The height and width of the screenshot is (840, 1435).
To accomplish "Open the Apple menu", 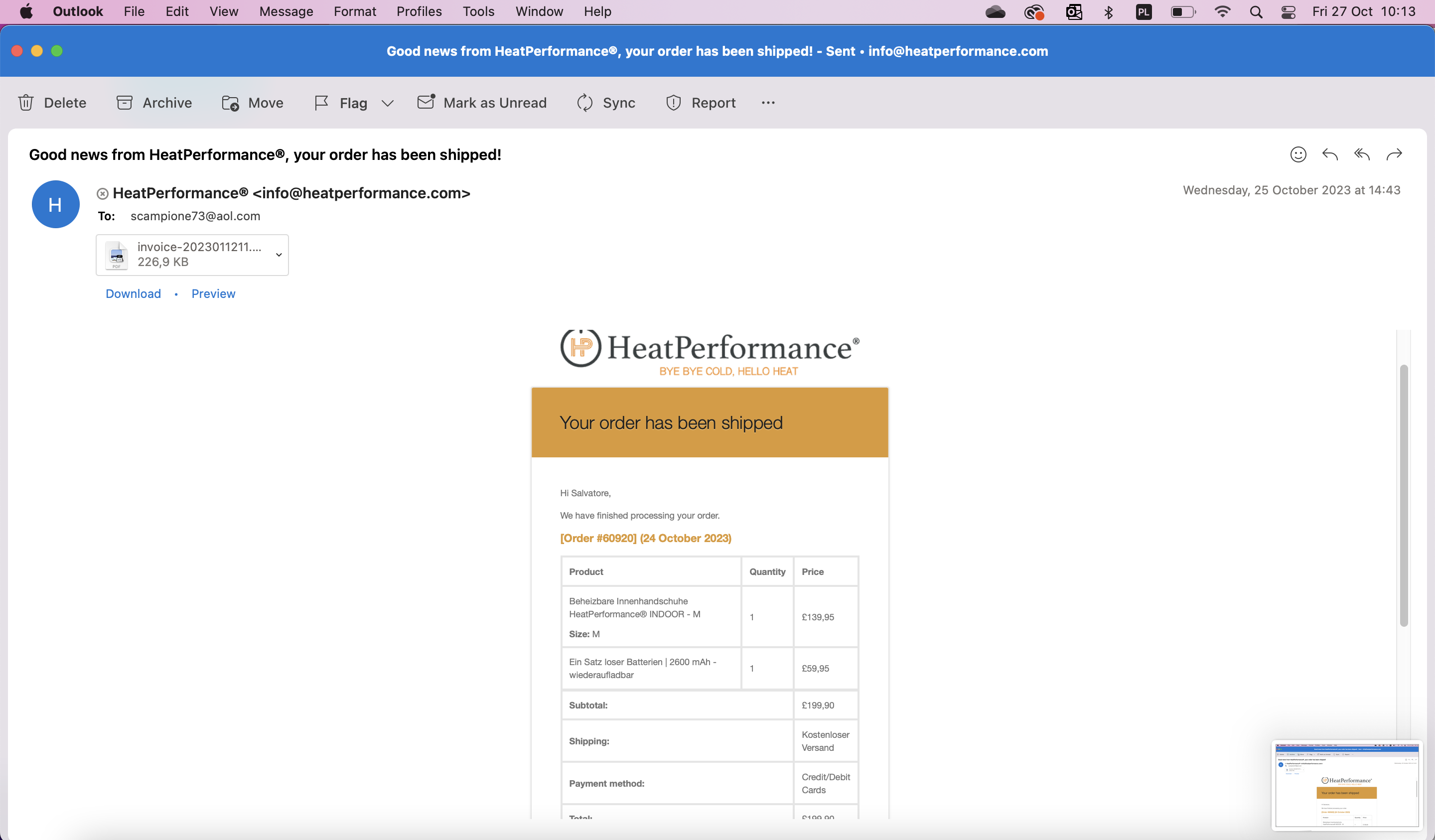I will (26, 11).
